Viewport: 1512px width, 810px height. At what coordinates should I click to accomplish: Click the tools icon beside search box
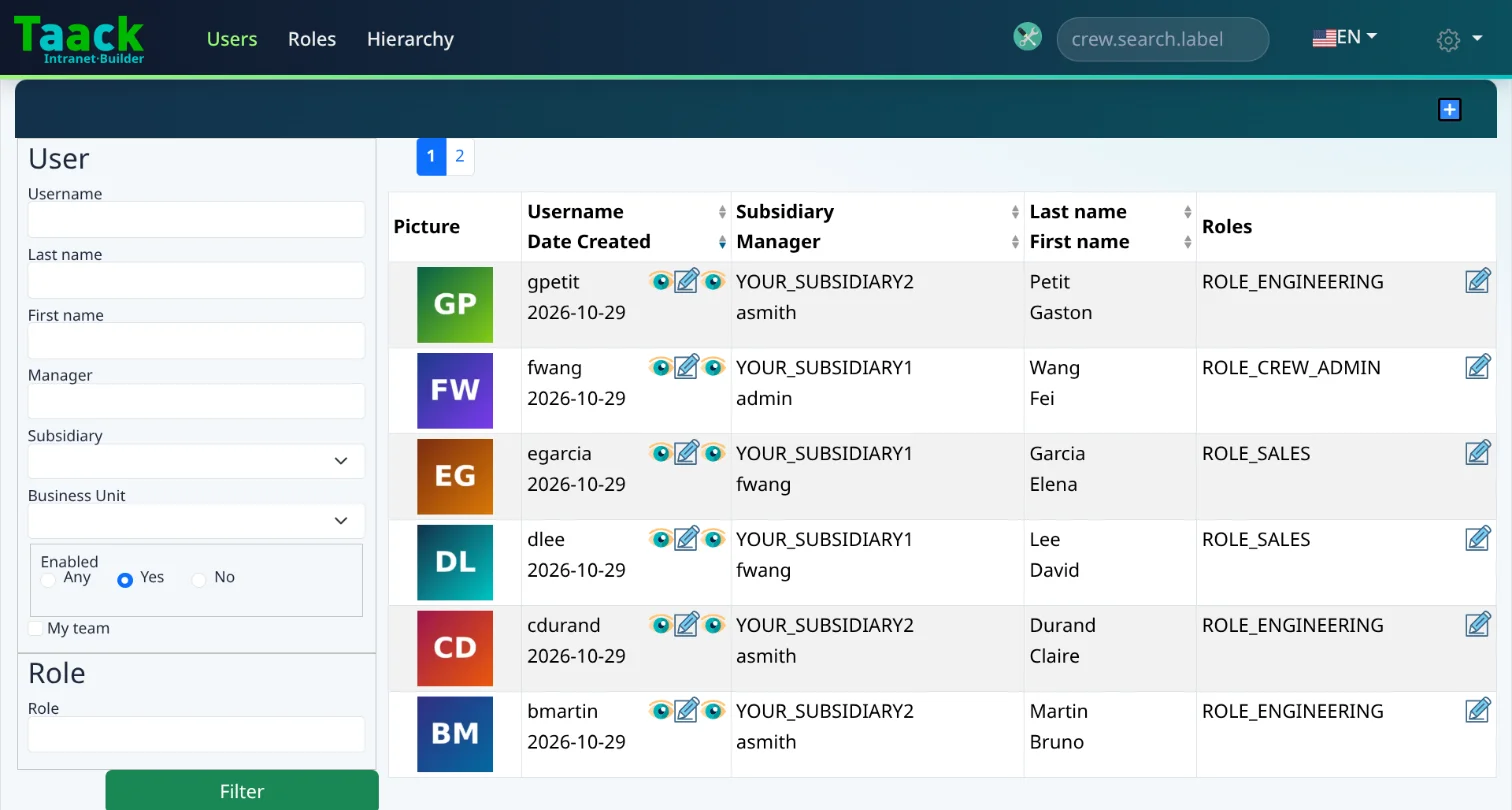1027,37
